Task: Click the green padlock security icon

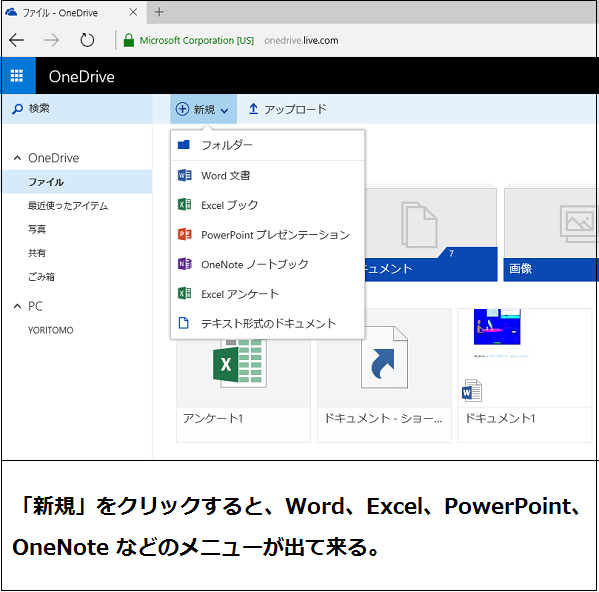Action: [x=129, y=40]
